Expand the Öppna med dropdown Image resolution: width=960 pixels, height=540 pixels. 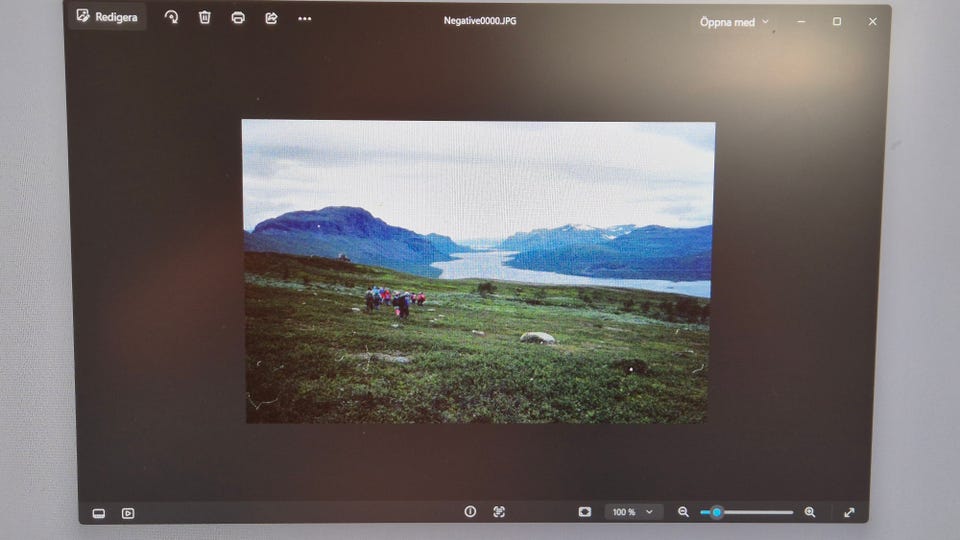tap(733, 22)
